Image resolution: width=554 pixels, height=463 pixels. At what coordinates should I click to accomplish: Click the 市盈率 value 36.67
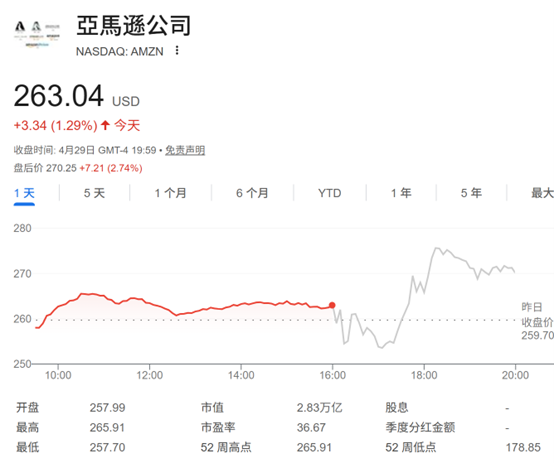click(x=311, y=427)
